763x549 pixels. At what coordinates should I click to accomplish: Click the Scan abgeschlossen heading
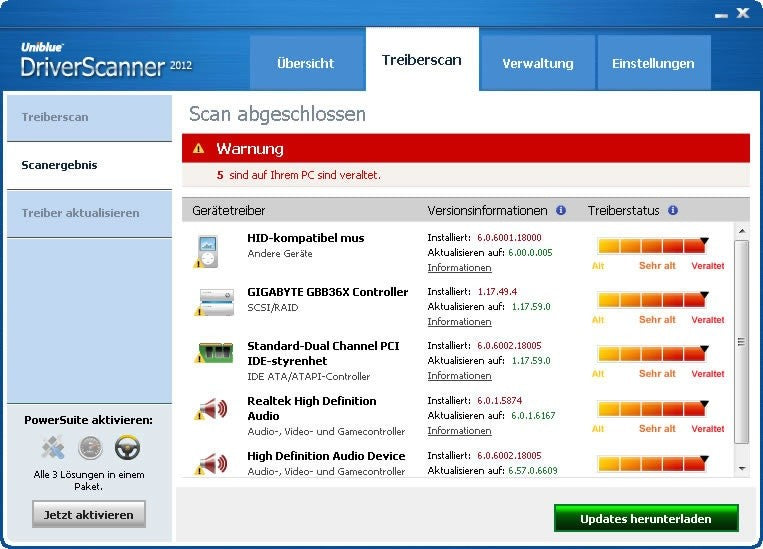tap(277, 114)
